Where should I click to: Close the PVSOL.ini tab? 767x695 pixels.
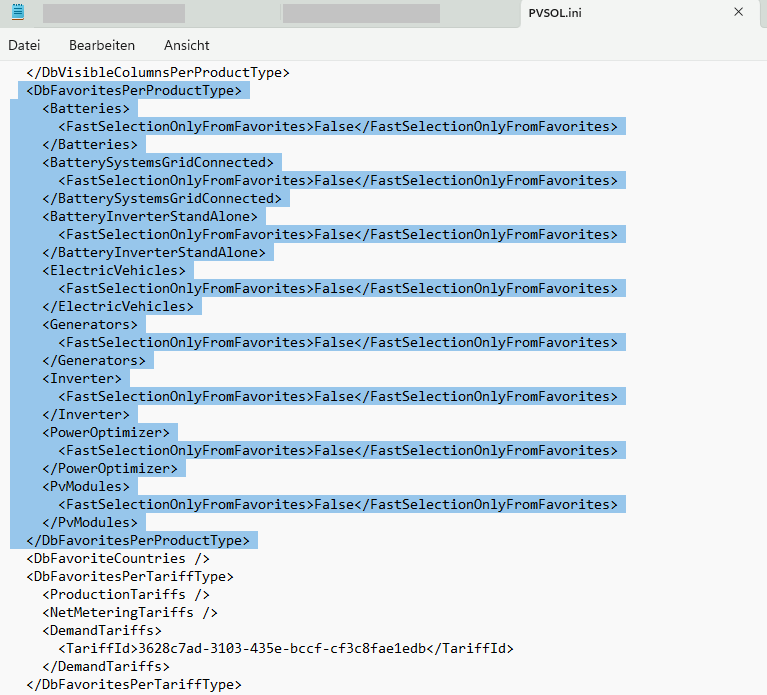point(738,12)
